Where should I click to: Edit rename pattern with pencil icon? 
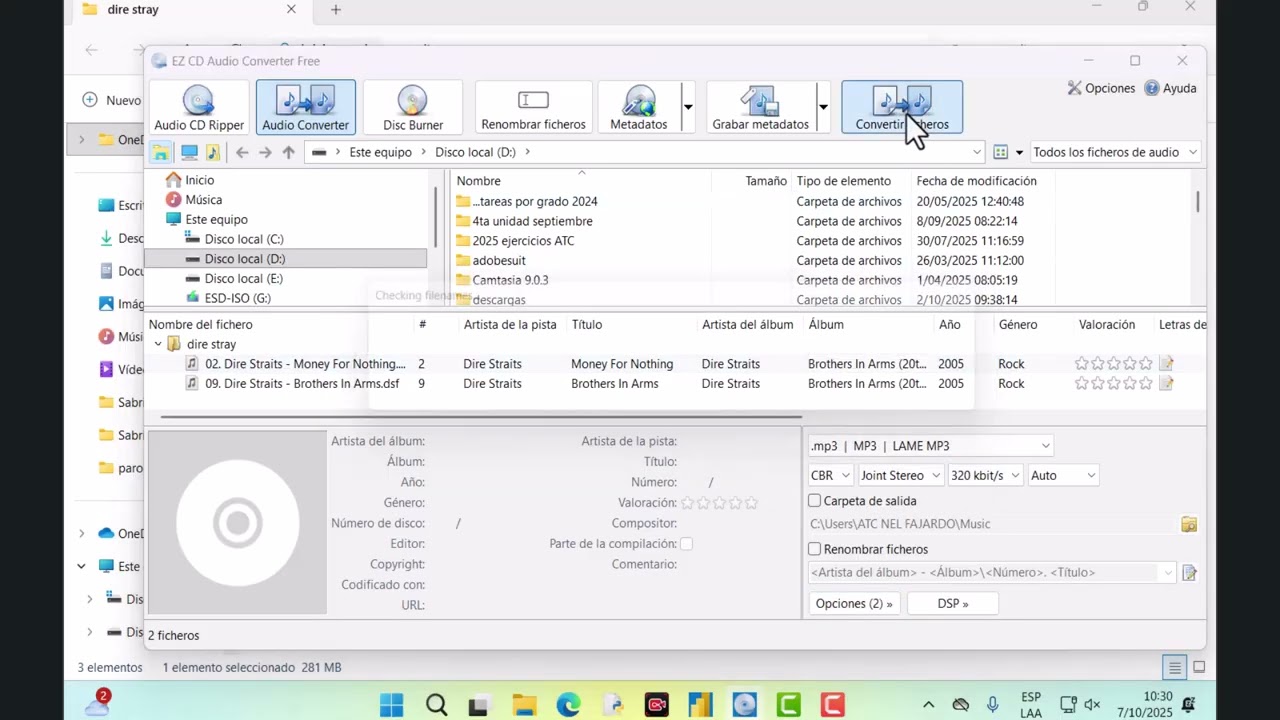[1189, 573]
